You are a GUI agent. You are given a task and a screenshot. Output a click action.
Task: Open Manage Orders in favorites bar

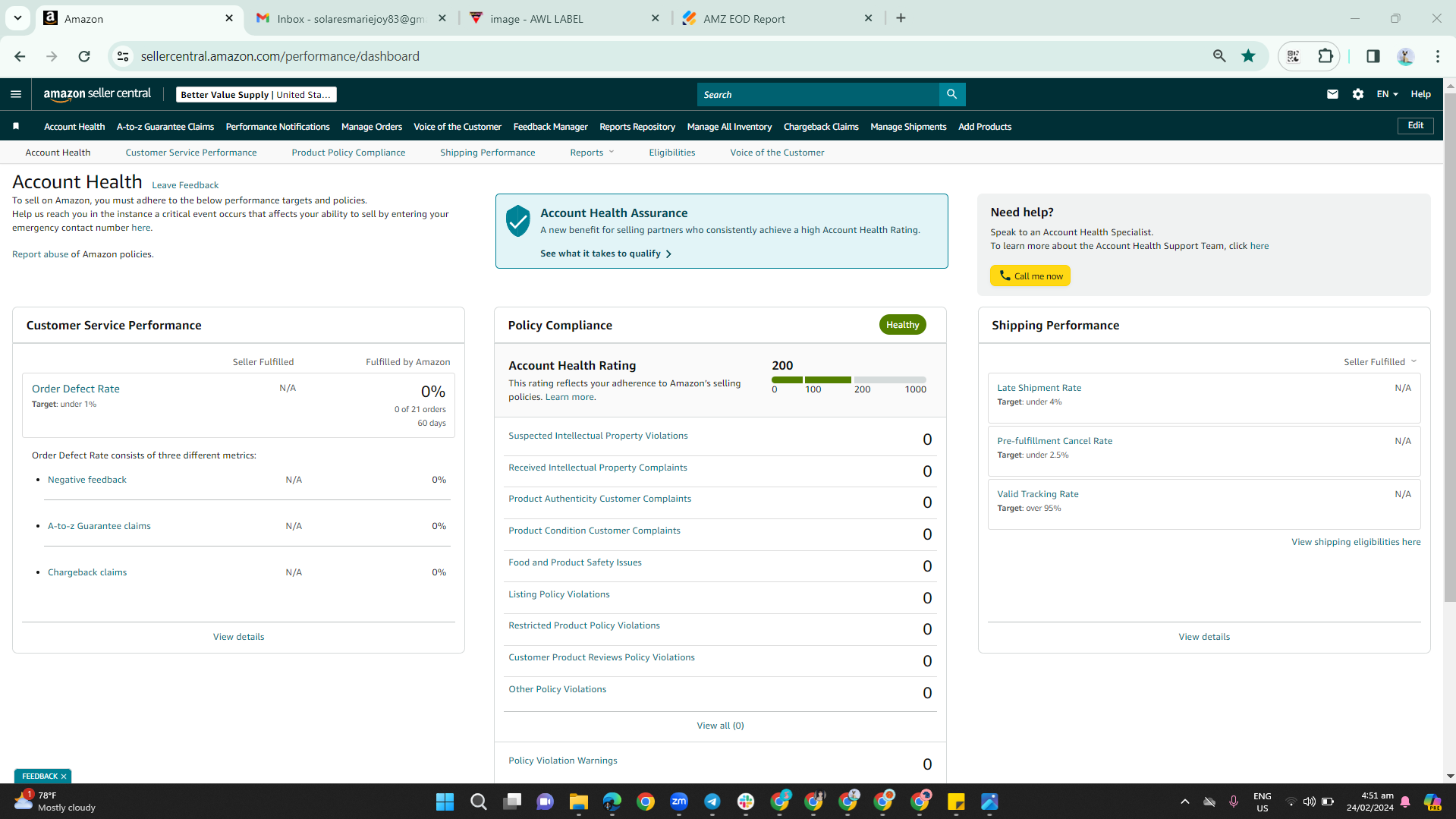tap(372, 127)
